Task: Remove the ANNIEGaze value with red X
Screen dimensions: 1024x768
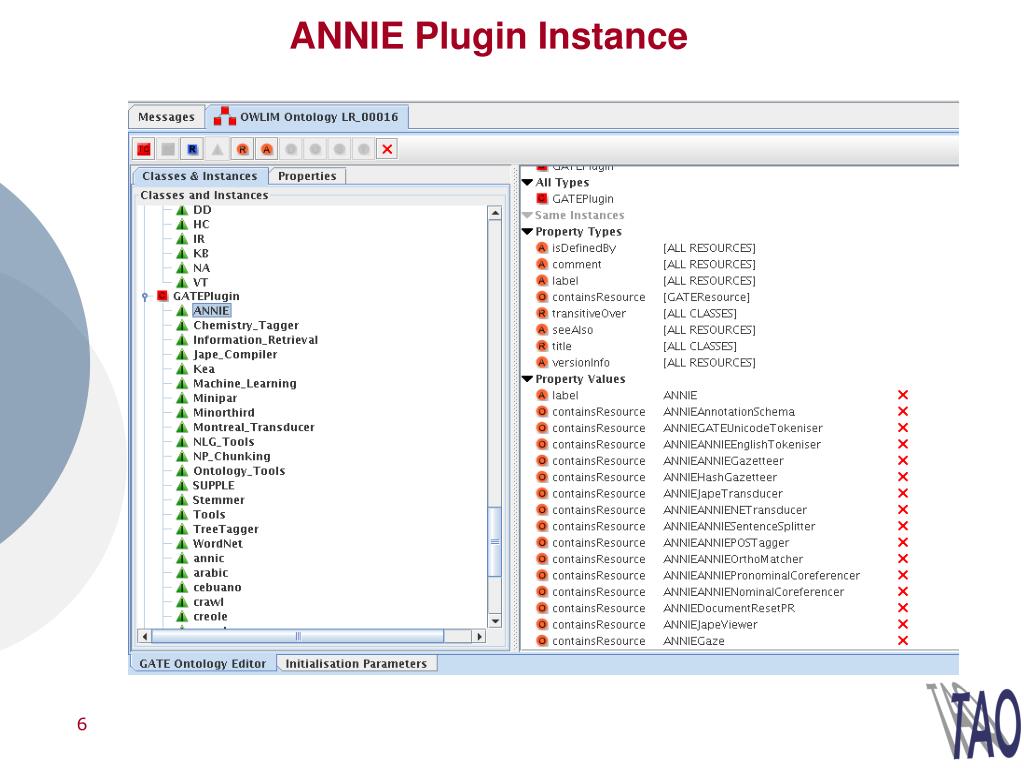Action: 903,641
